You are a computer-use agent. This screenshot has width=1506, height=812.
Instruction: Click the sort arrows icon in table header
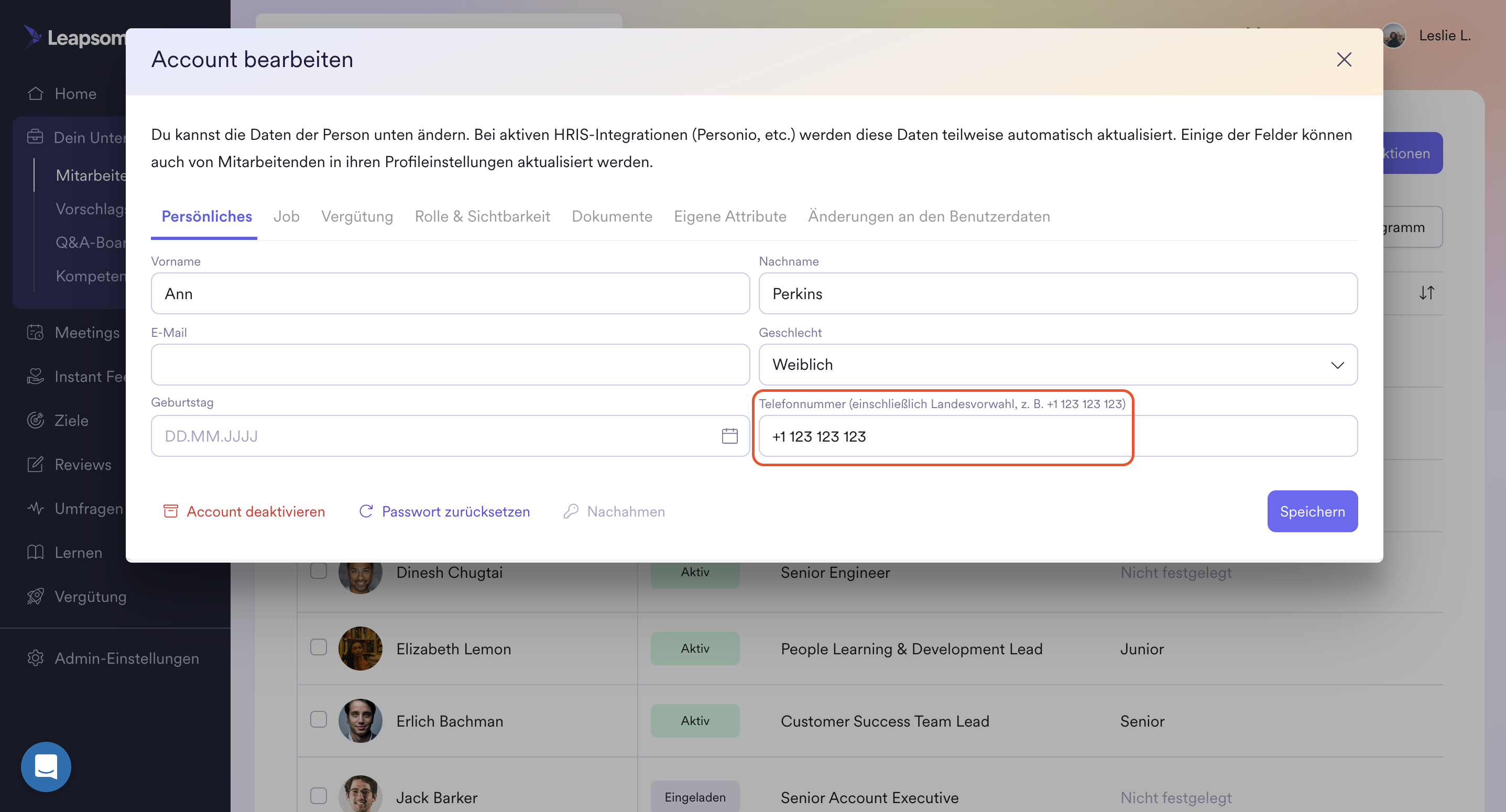coord(1426,293)
